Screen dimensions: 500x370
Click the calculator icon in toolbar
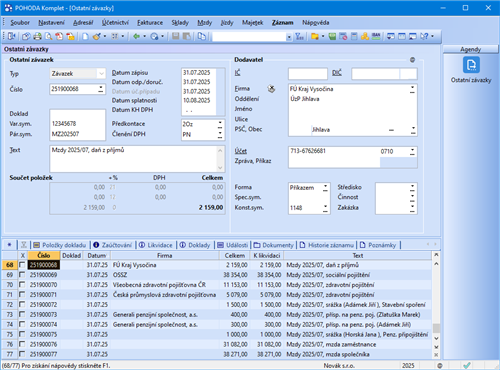click(354, 36)
